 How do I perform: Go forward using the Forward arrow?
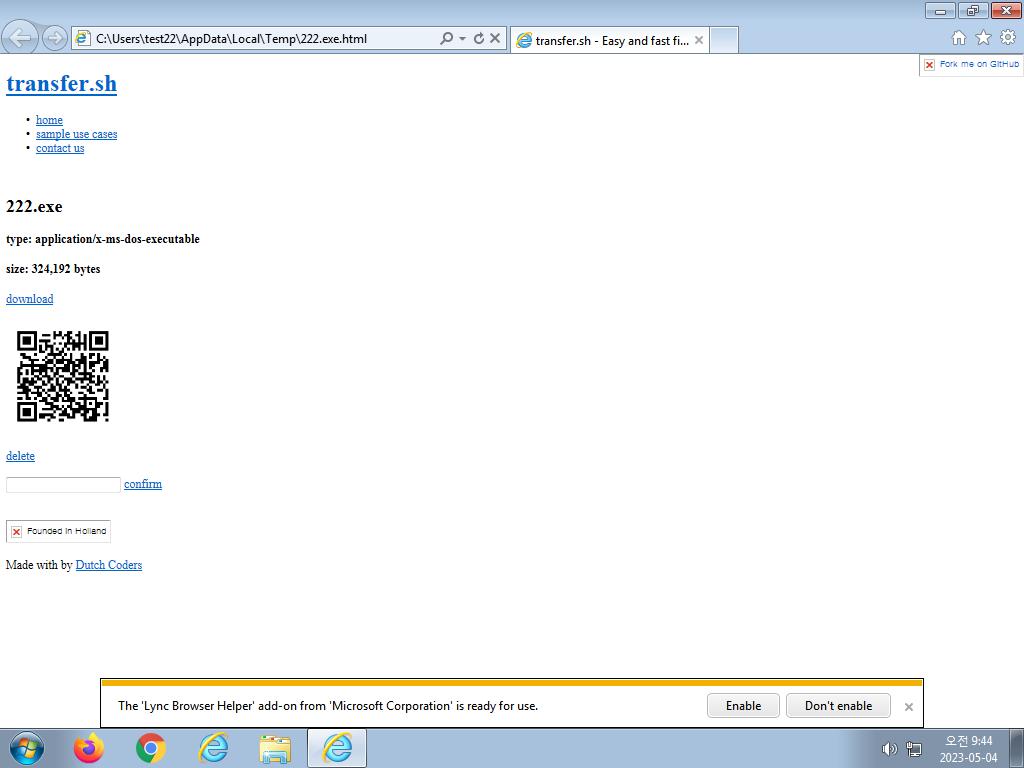tap(55, 39)
